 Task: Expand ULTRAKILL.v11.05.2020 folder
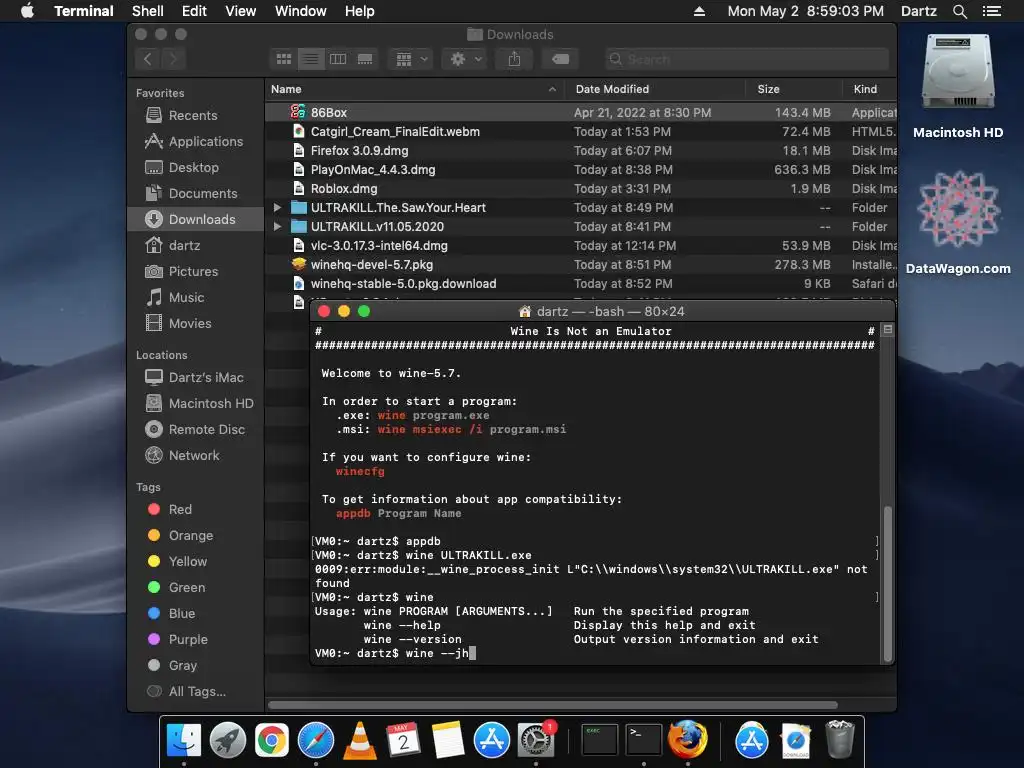tap(278, 227)
